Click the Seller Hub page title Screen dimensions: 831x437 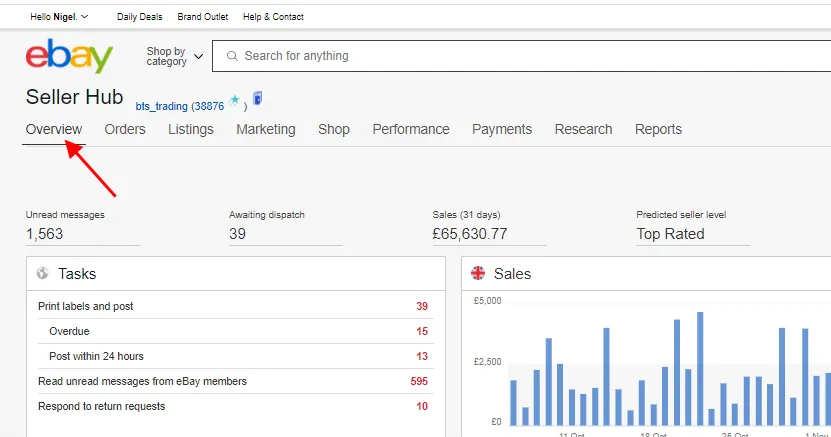pos(74,97)
